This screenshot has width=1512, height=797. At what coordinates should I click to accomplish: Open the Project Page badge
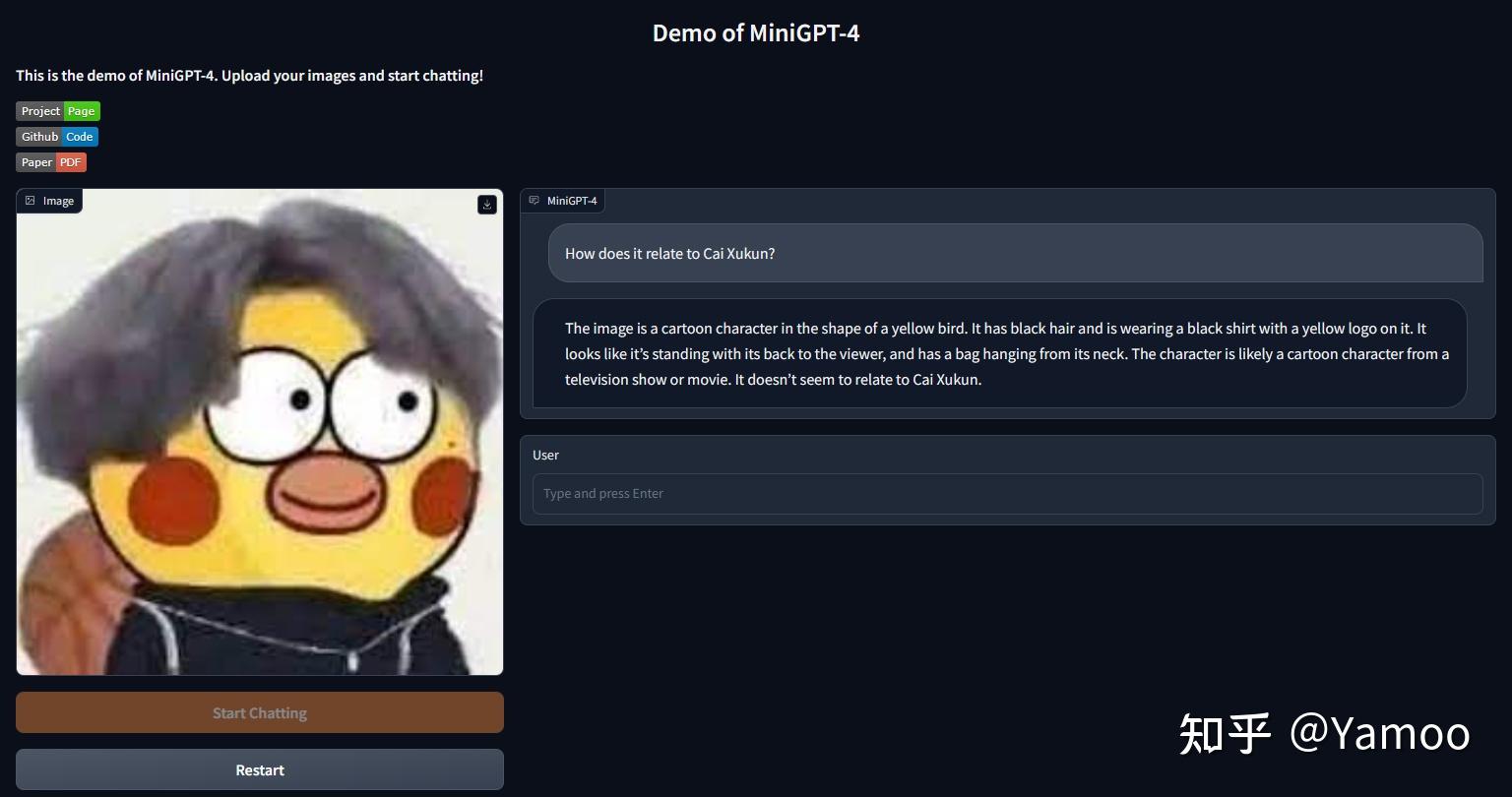point(58,111)
